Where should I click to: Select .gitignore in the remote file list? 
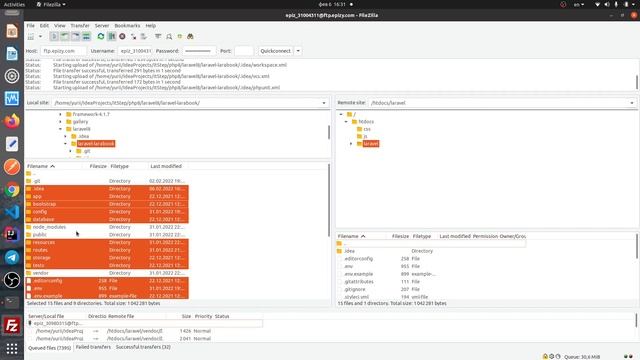(431, 289)
